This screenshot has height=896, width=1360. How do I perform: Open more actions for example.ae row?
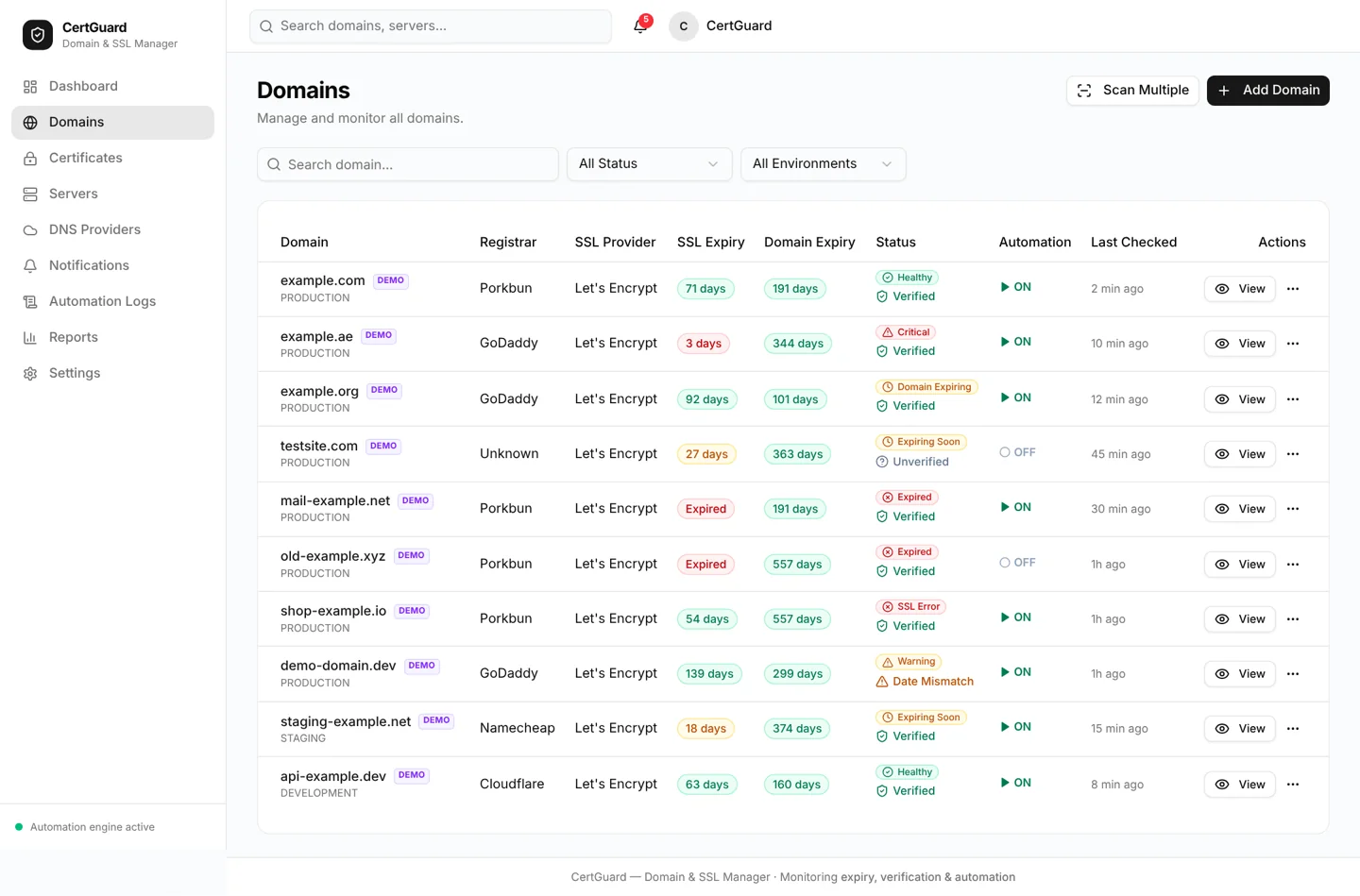(1293, 344)
